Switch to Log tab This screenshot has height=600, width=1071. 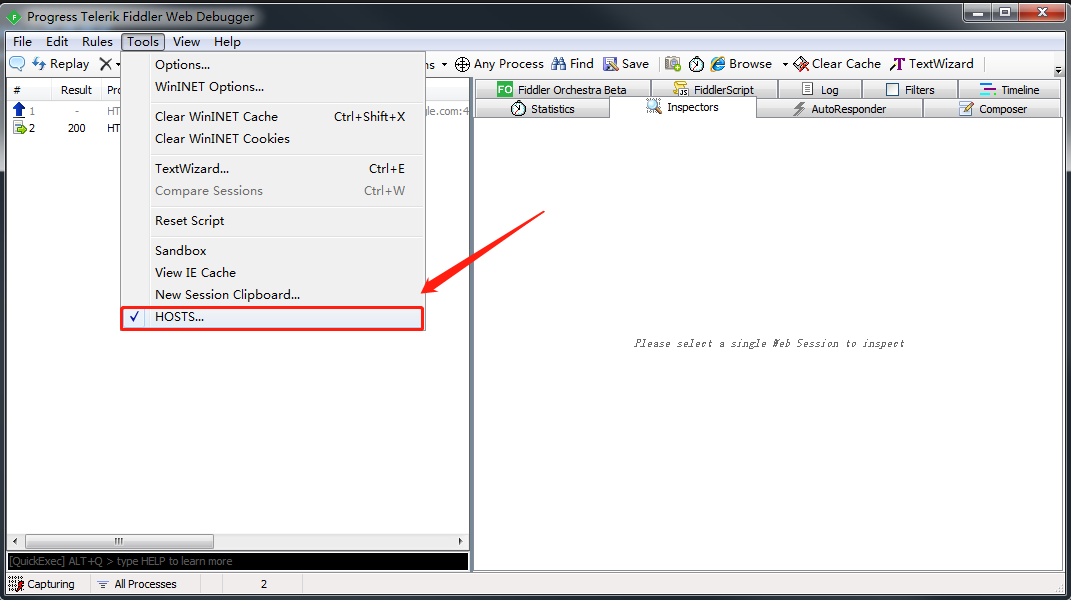[820, 90]
